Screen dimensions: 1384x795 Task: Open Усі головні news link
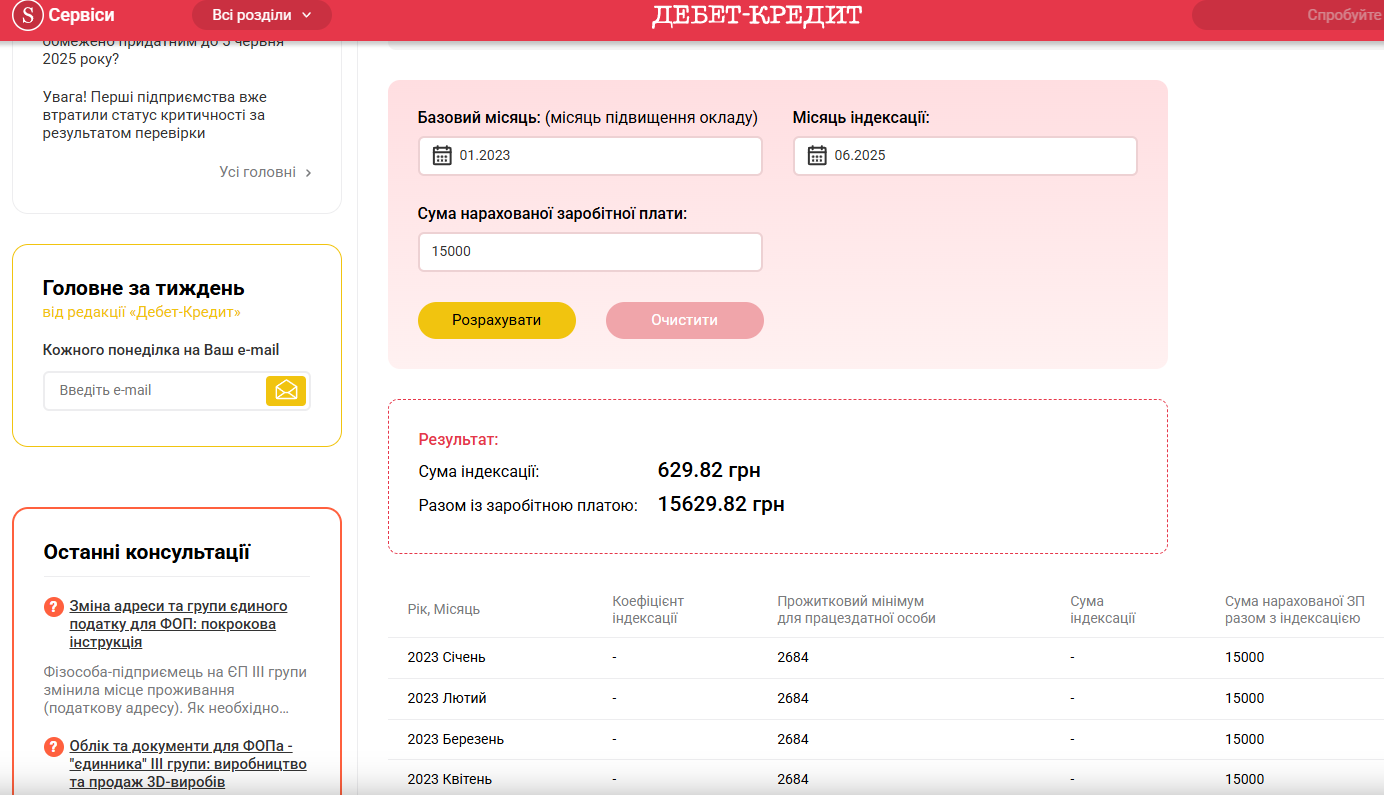tap(265, 172)
